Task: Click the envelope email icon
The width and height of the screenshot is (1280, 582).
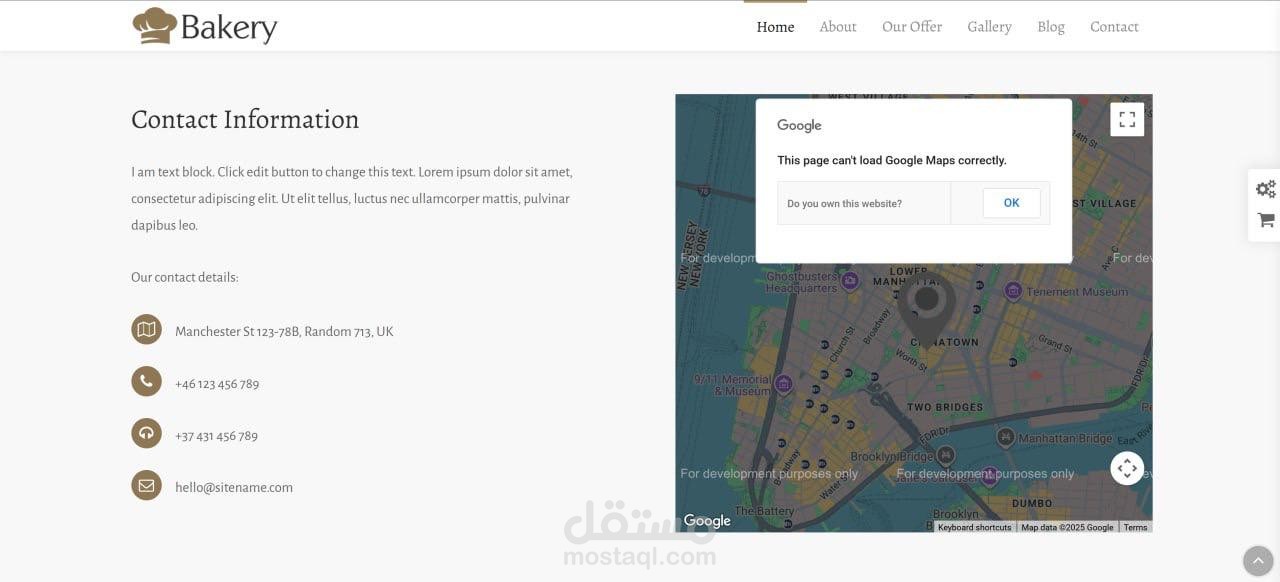Action: 146,486
